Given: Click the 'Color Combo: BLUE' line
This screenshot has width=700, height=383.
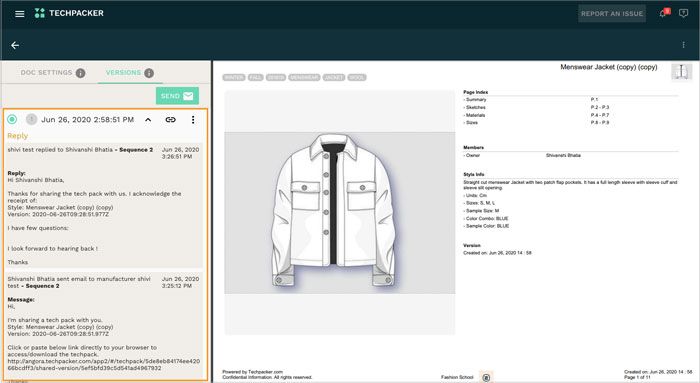Looking at the screenshot, I should tap(486, 218).
